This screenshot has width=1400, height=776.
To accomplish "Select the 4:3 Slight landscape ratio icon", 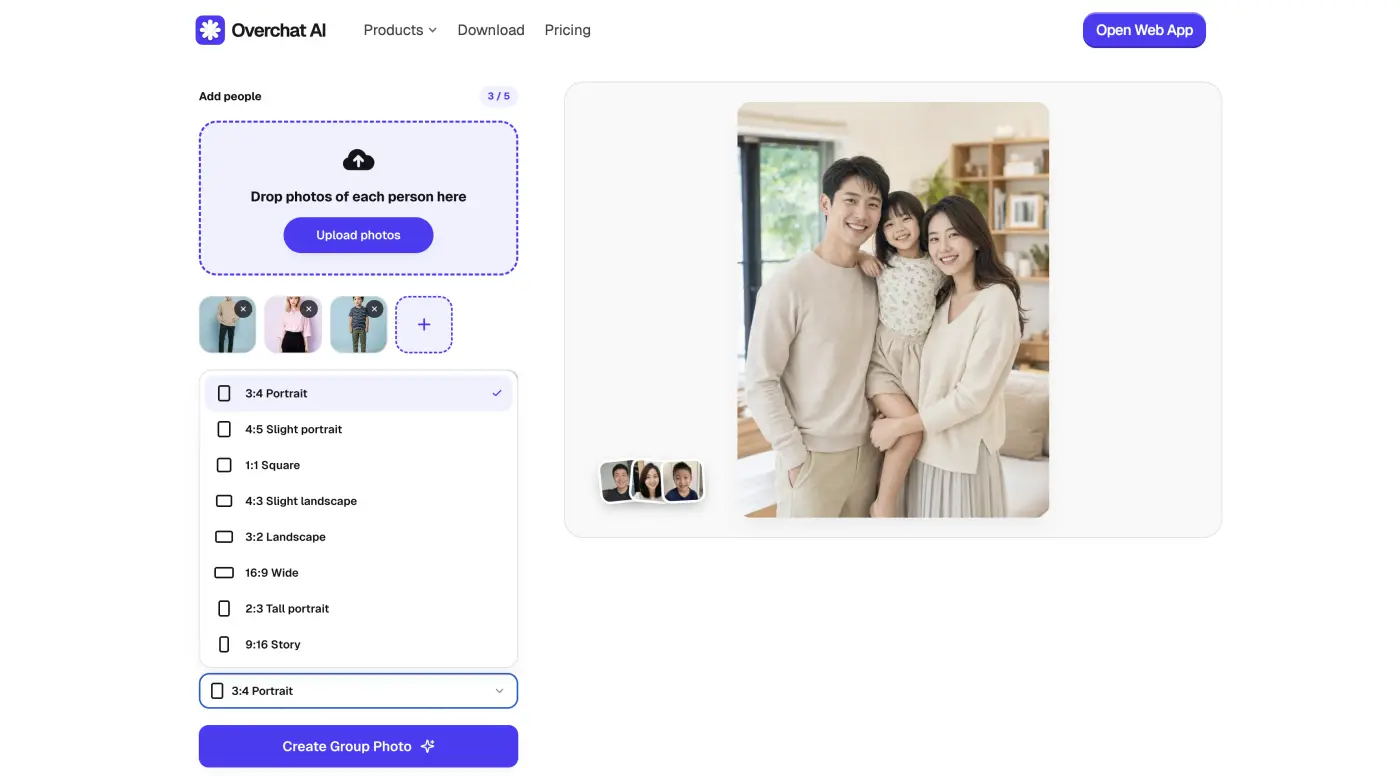I will pos(224,501).
